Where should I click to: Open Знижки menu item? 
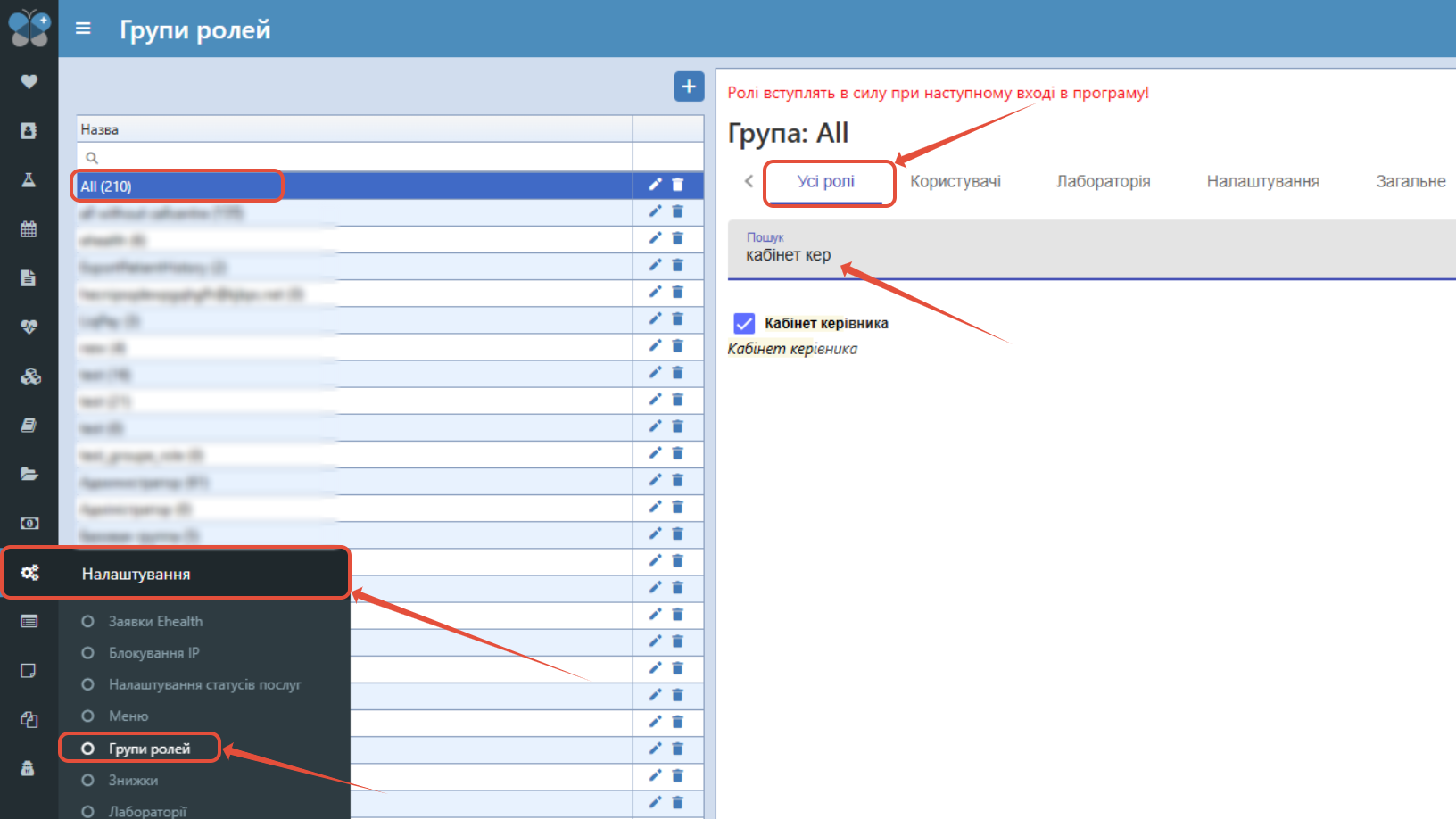[133, 780]
